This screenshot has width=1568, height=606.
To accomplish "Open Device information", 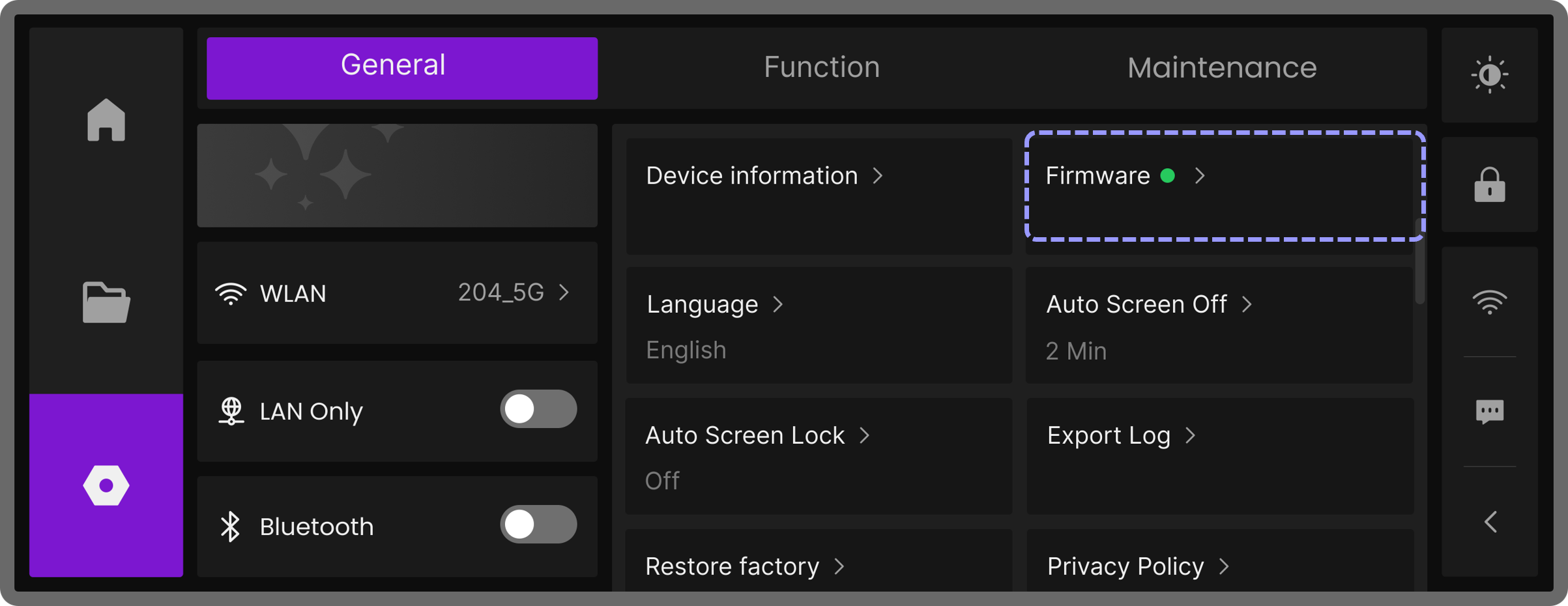I will coord(819,195).
